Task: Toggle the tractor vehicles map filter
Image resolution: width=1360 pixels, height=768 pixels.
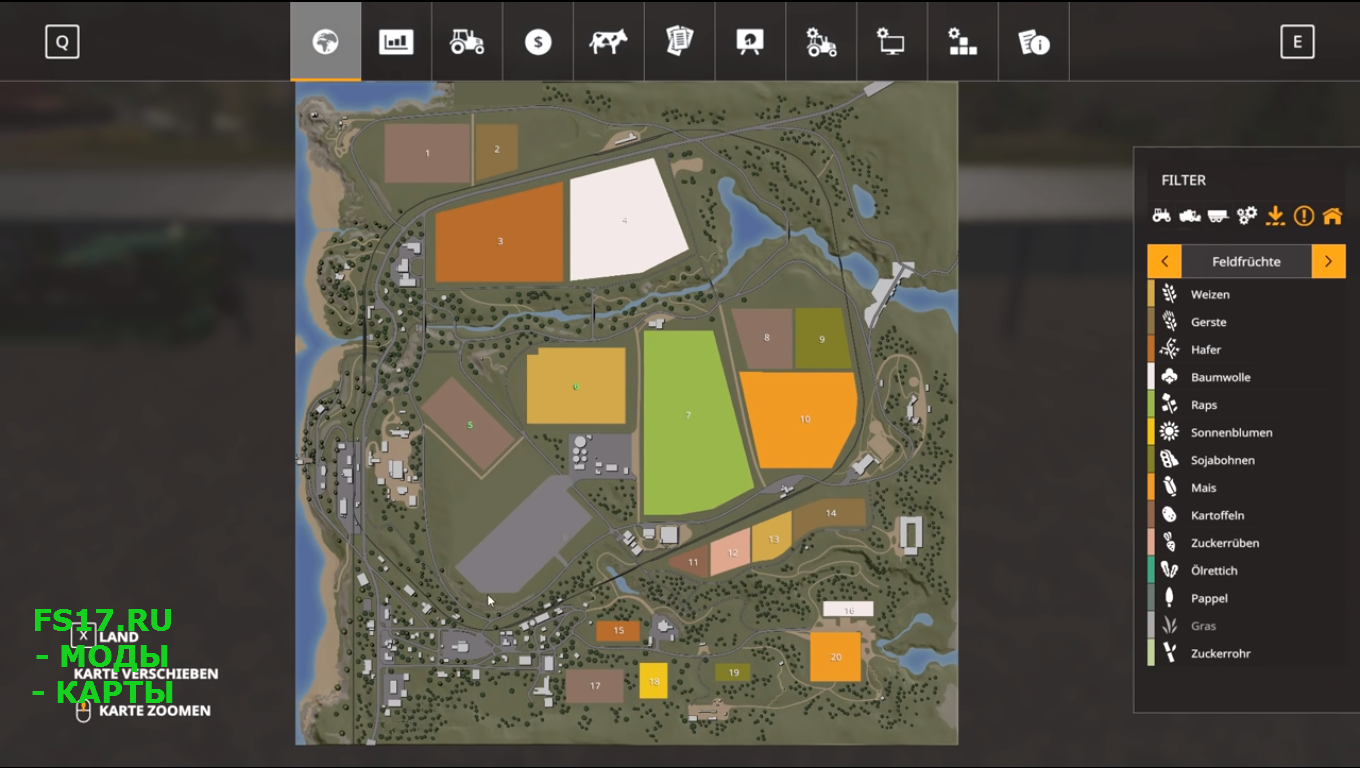Action: point(1161,215)
